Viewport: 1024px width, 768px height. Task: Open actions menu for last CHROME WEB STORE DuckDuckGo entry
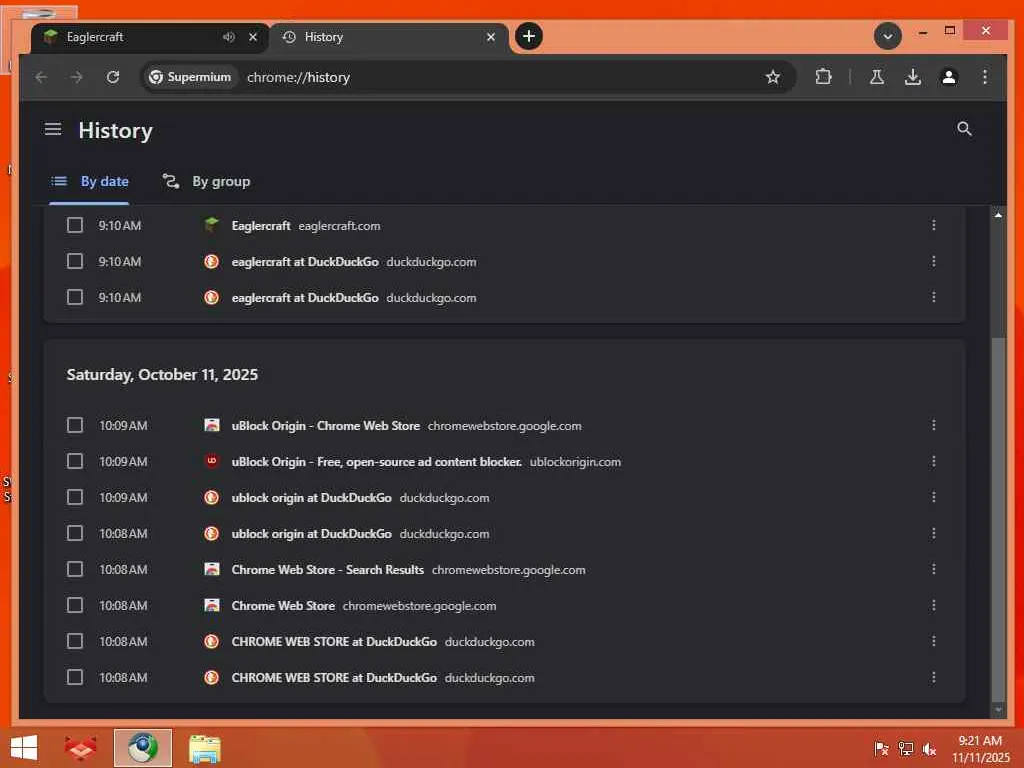coord(934,677)
